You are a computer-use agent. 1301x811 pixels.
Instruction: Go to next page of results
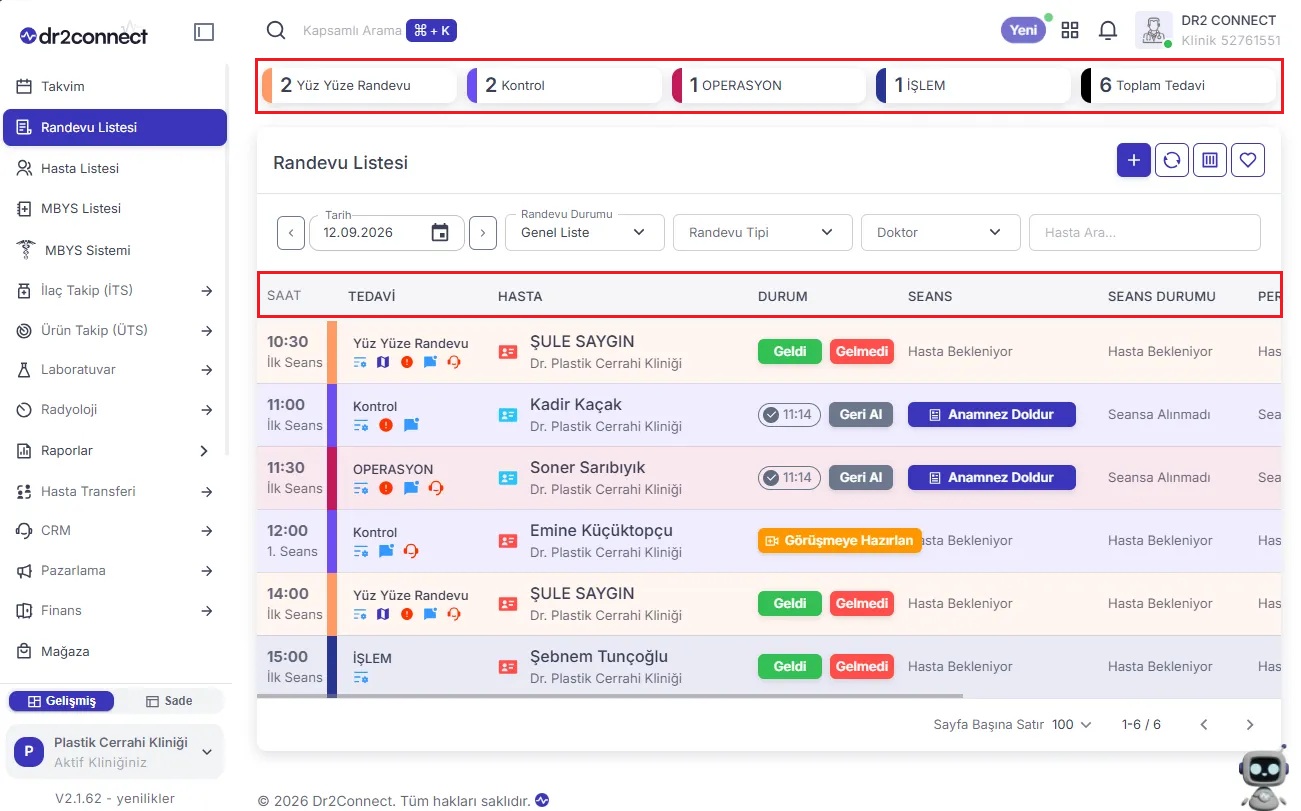pyautogui.click(x=1250, y=725)
